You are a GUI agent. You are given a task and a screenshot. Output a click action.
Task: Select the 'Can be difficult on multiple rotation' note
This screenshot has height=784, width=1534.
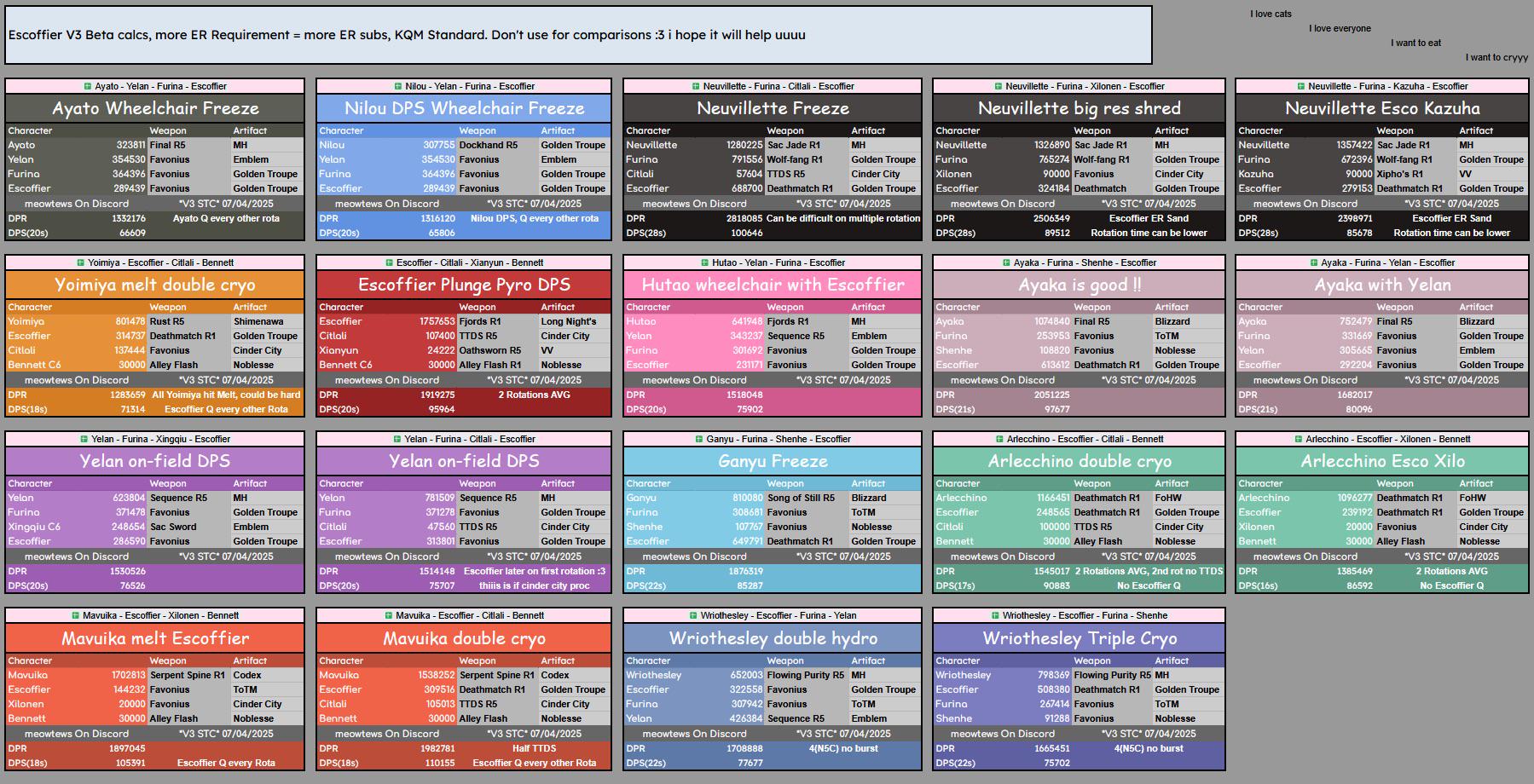tap(843, 218)
